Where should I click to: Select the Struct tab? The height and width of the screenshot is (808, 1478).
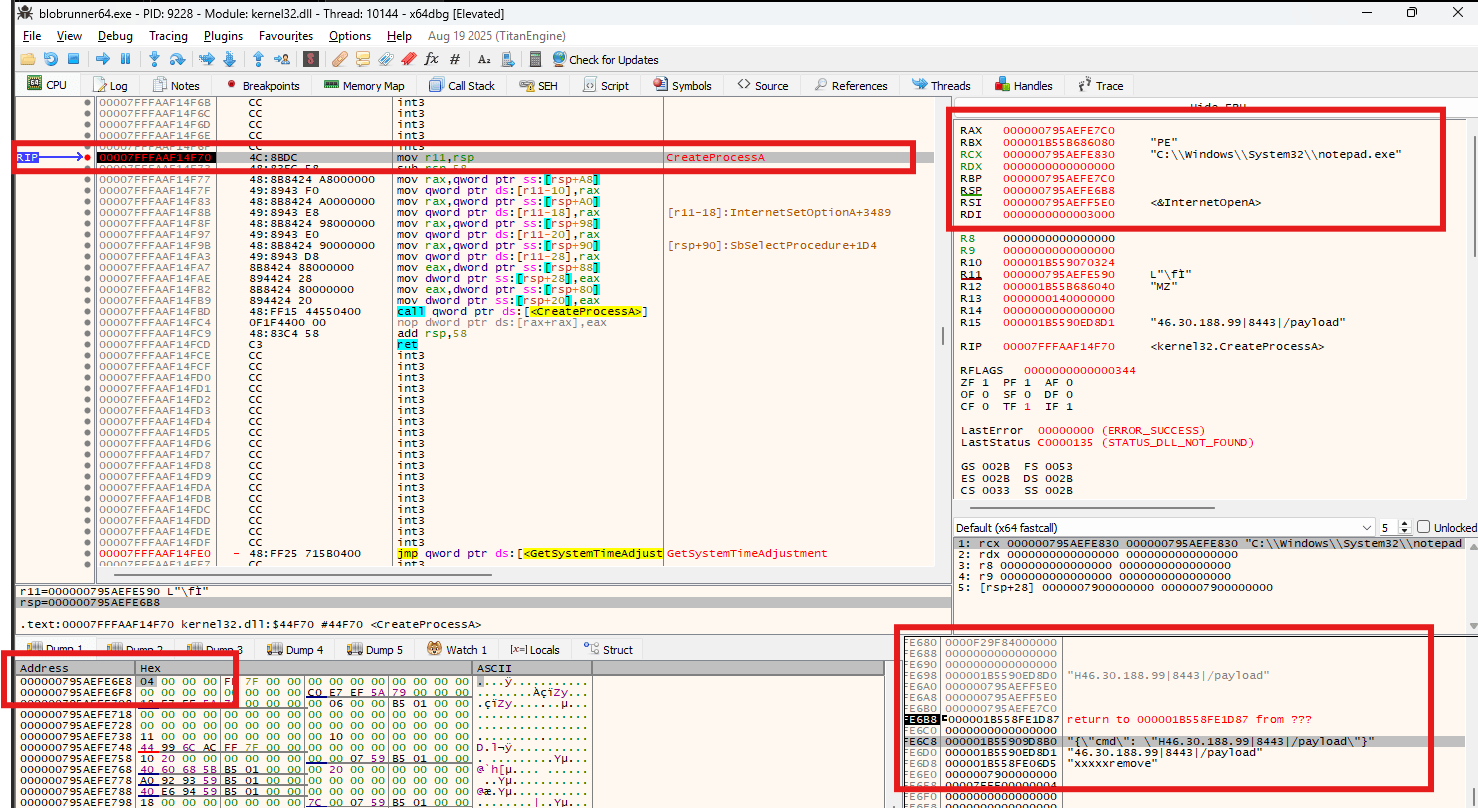click(608, 650)
